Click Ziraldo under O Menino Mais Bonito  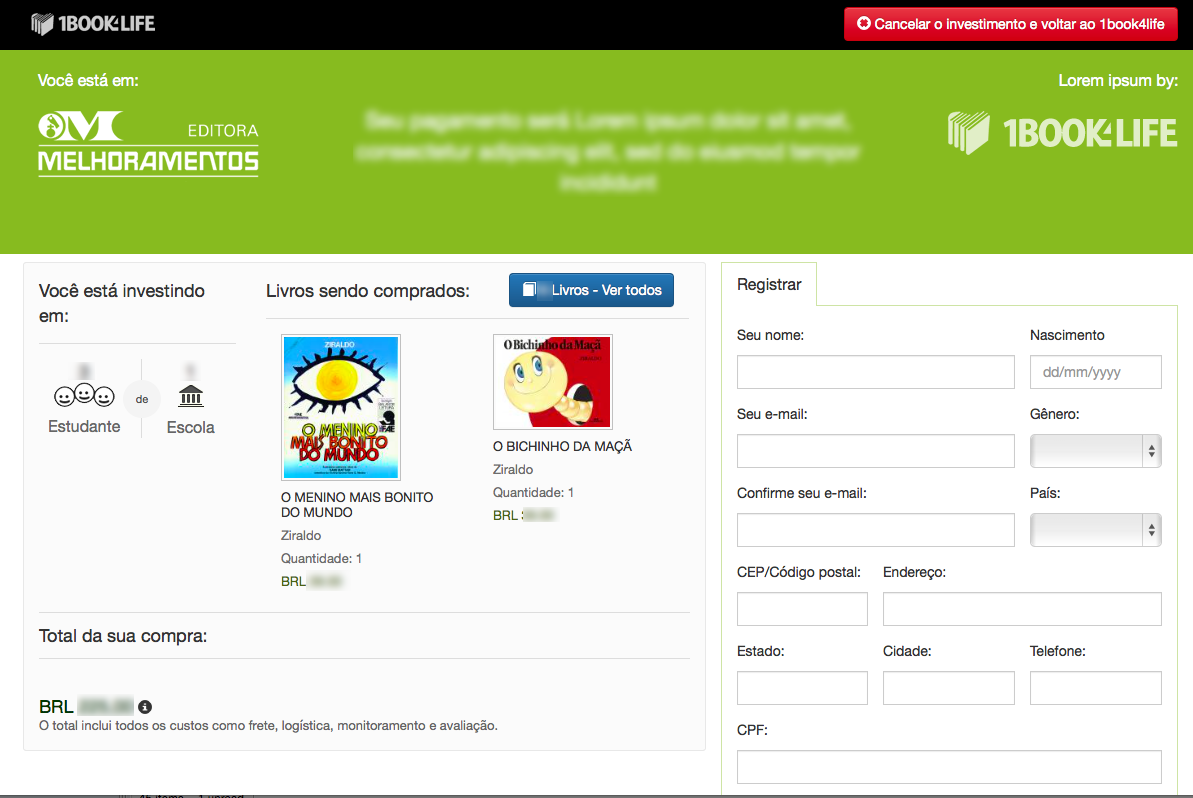tap(301, 536)
